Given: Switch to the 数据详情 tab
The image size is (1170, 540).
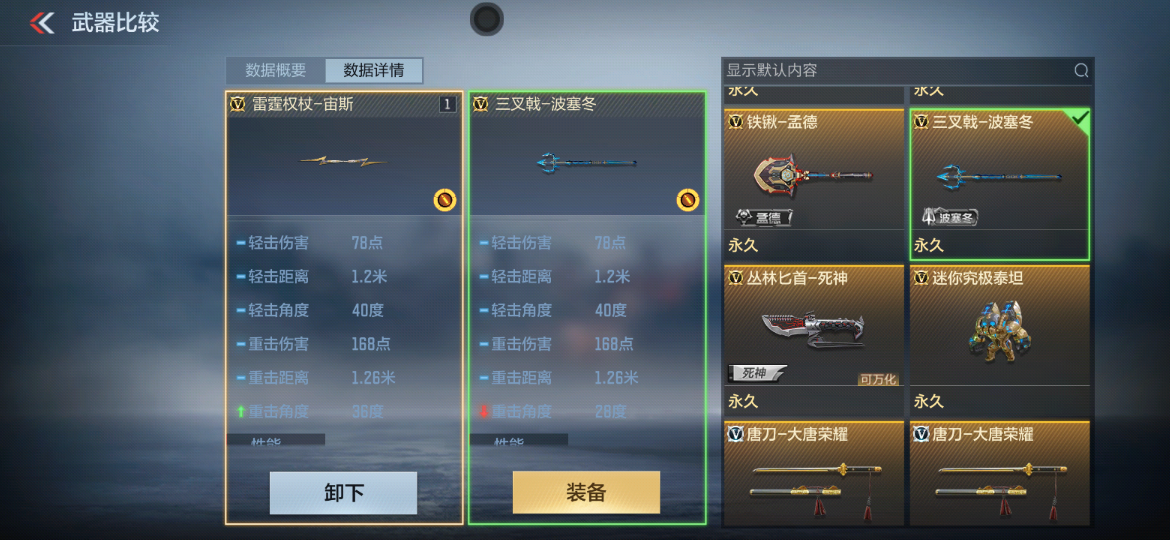Looking at the screenshot, I should click(374, 71).
